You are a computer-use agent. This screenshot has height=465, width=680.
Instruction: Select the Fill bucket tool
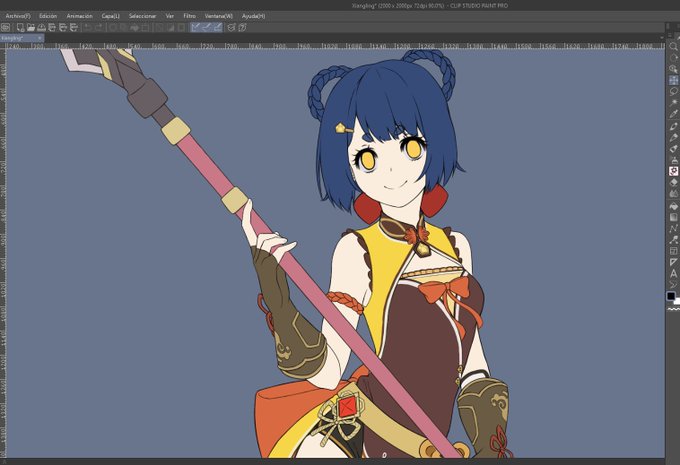coord(673,206)
